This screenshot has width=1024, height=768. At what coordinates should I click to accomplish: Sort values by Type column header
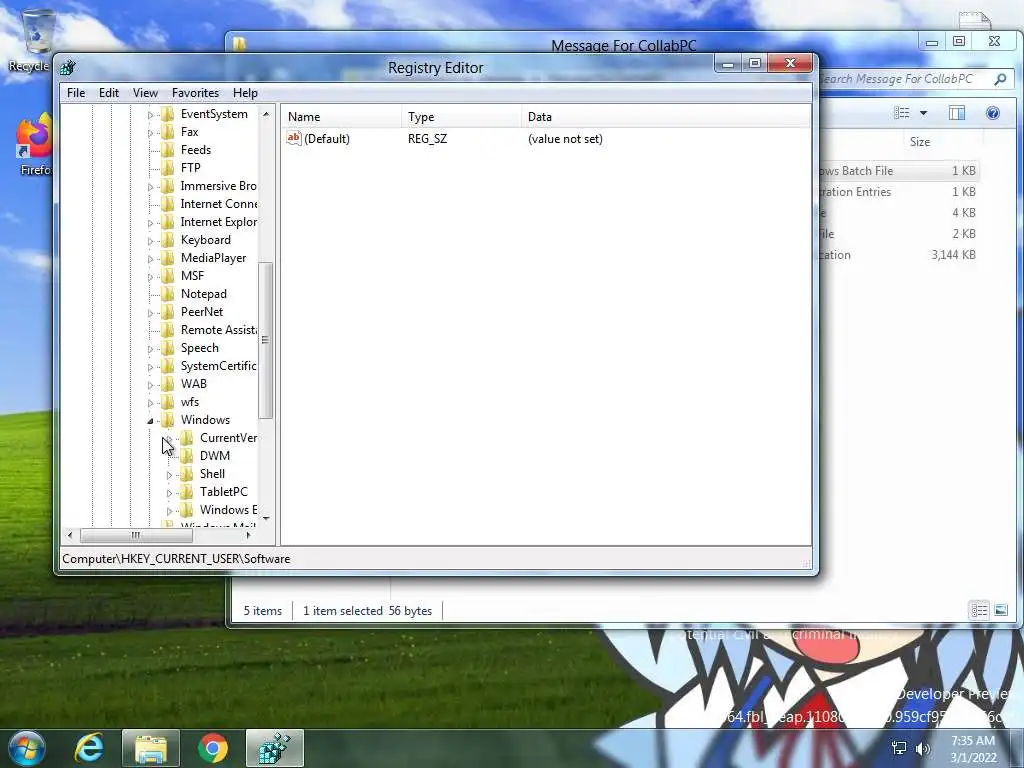(462, 117)
